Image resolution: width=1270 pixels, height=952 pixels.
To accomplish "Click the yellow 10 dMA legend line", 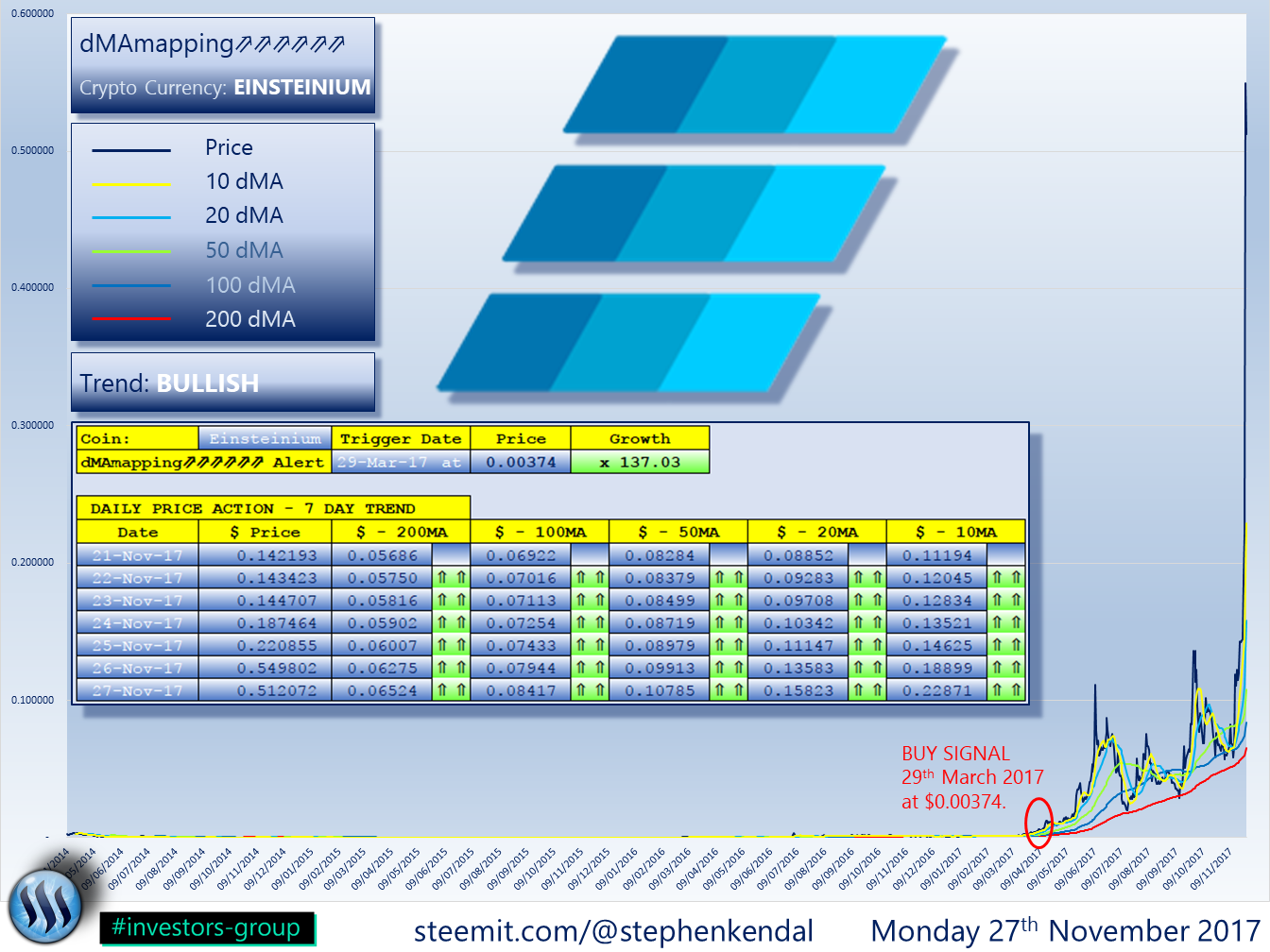I will coord(131,184).
